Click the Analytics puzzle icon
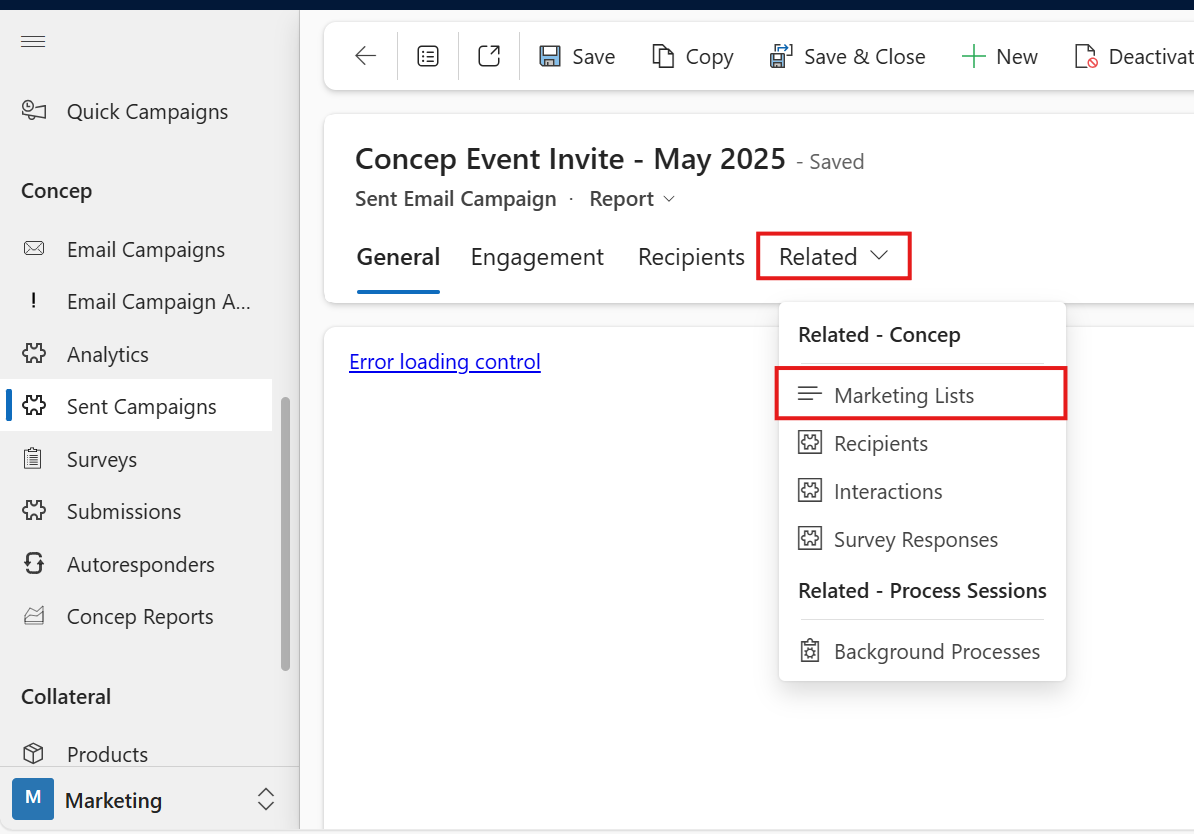The image size is (1194, 834). pos(34,353)
